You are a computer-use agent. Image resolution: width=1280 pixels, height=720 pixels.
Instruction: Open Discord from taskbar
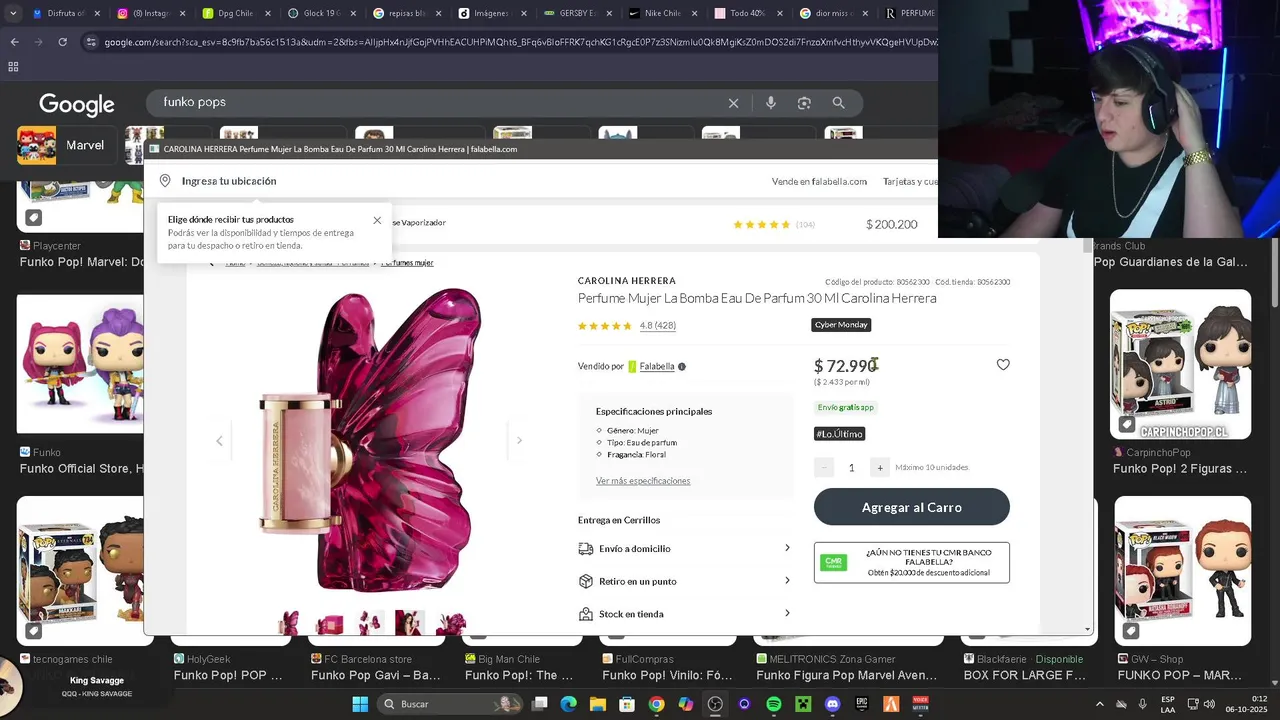coord(832,704)
